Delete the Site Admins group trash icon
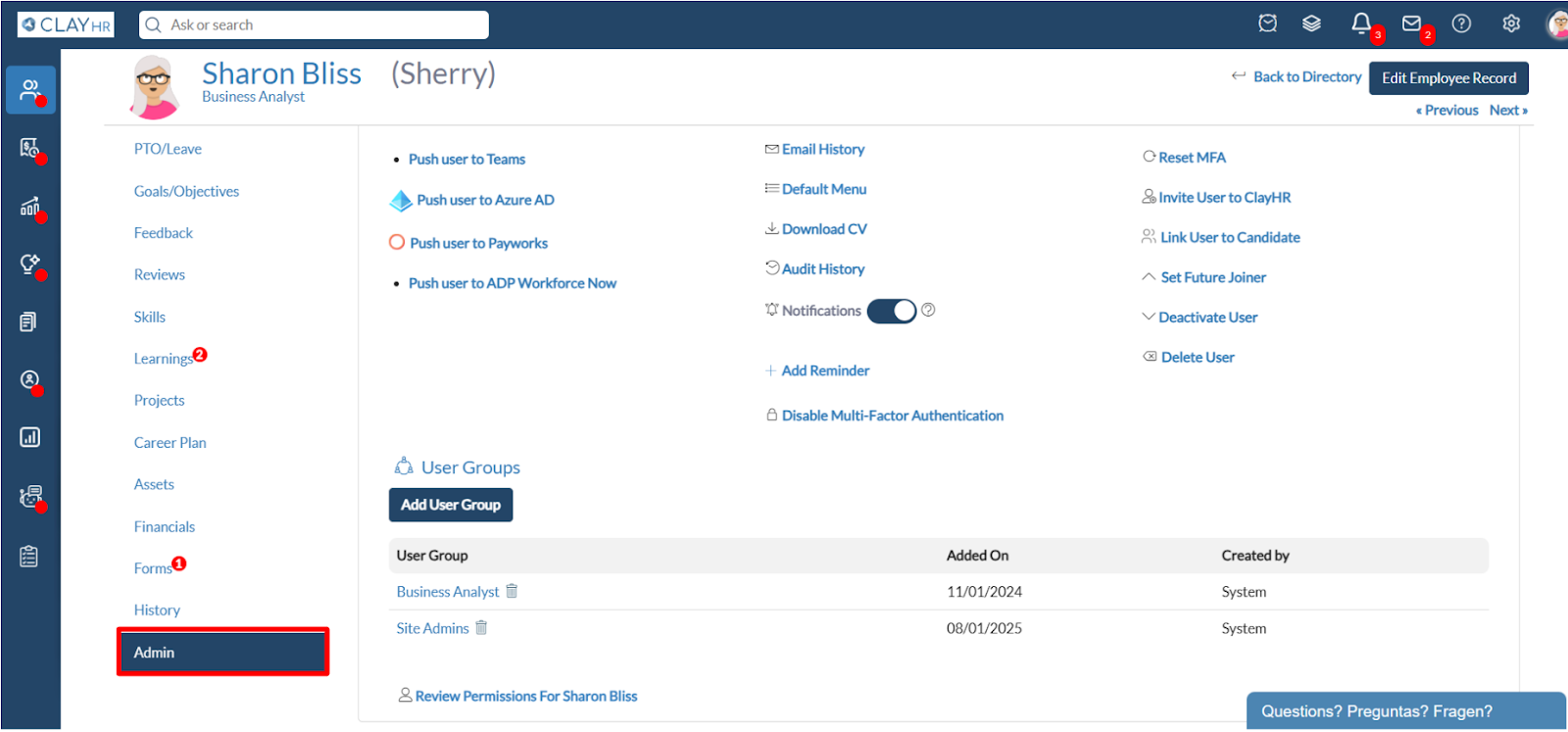The image size is (1568, 732). (481, 627)
